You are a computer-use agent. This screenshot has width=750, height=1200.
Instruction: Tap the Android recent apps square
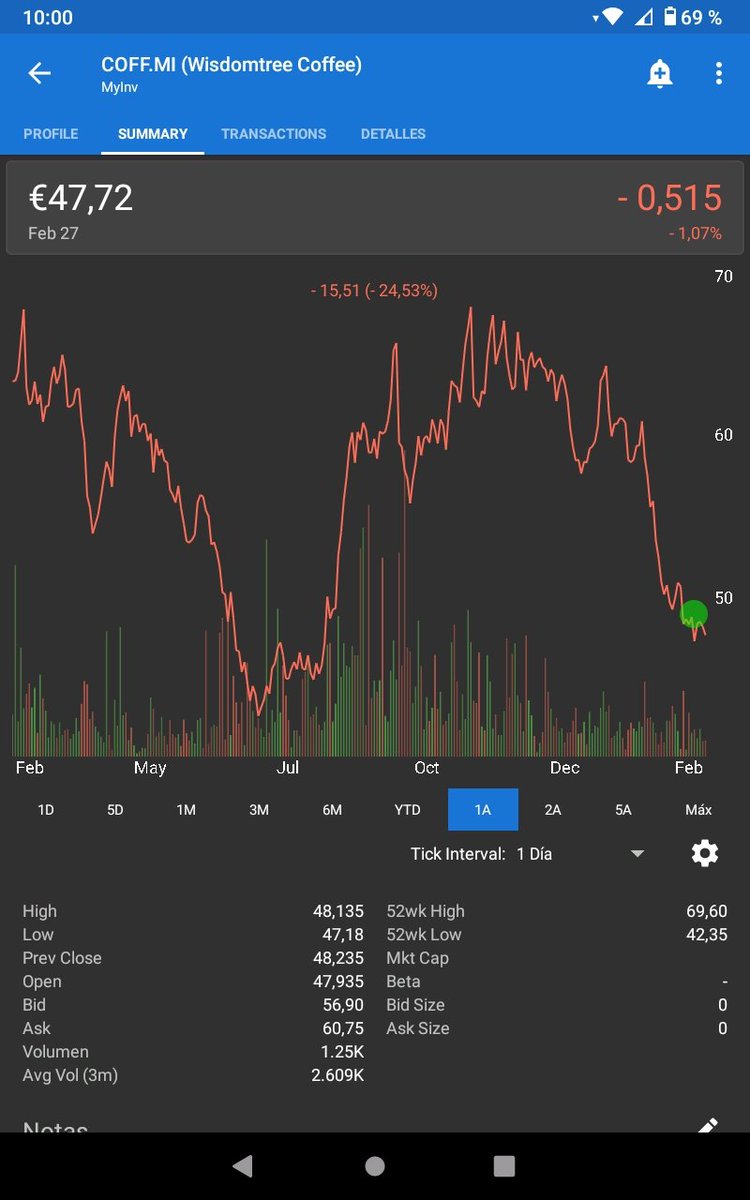[505, 1166]
